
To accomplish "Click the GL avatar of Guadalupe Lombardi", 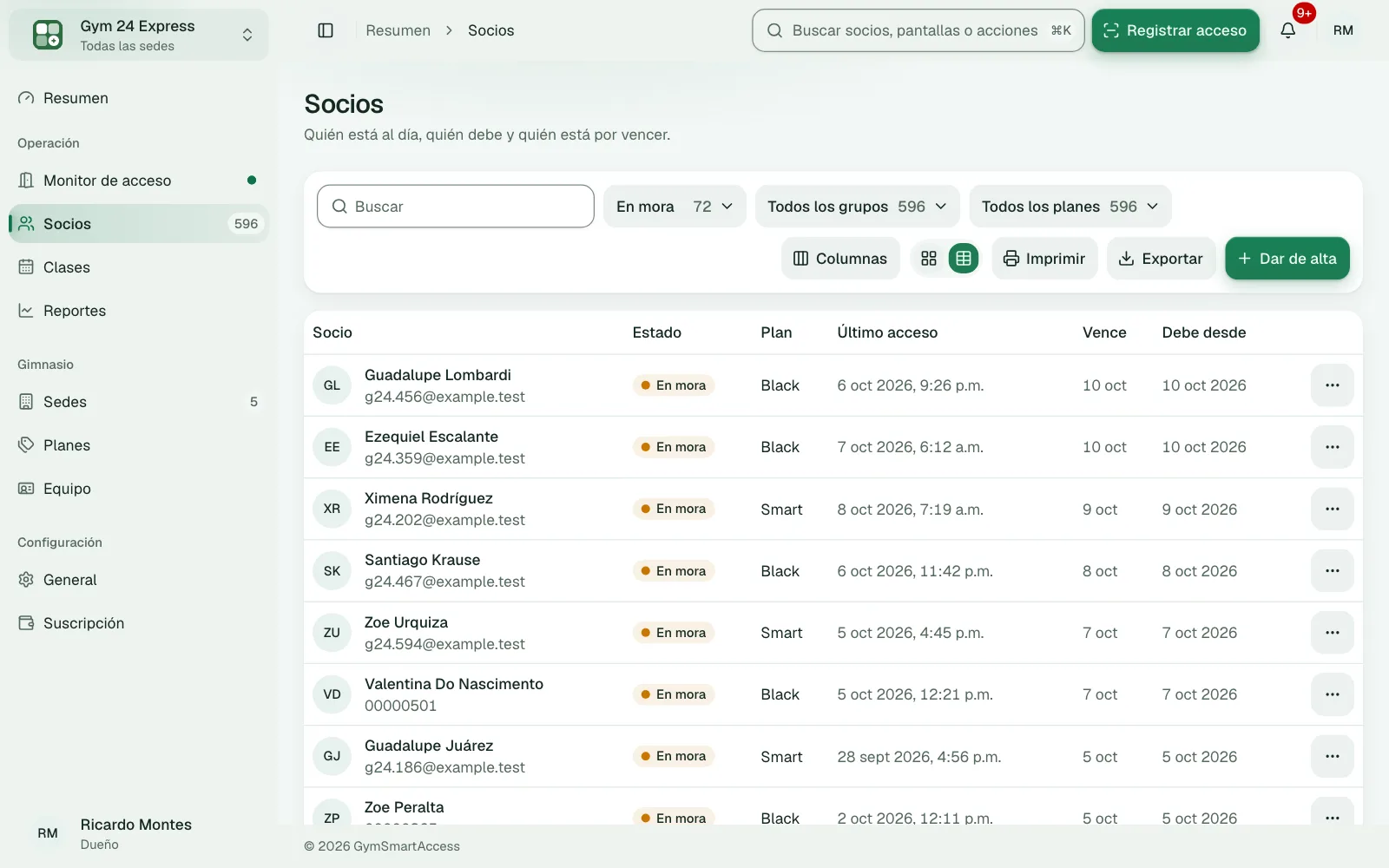I will pos(332,385).
